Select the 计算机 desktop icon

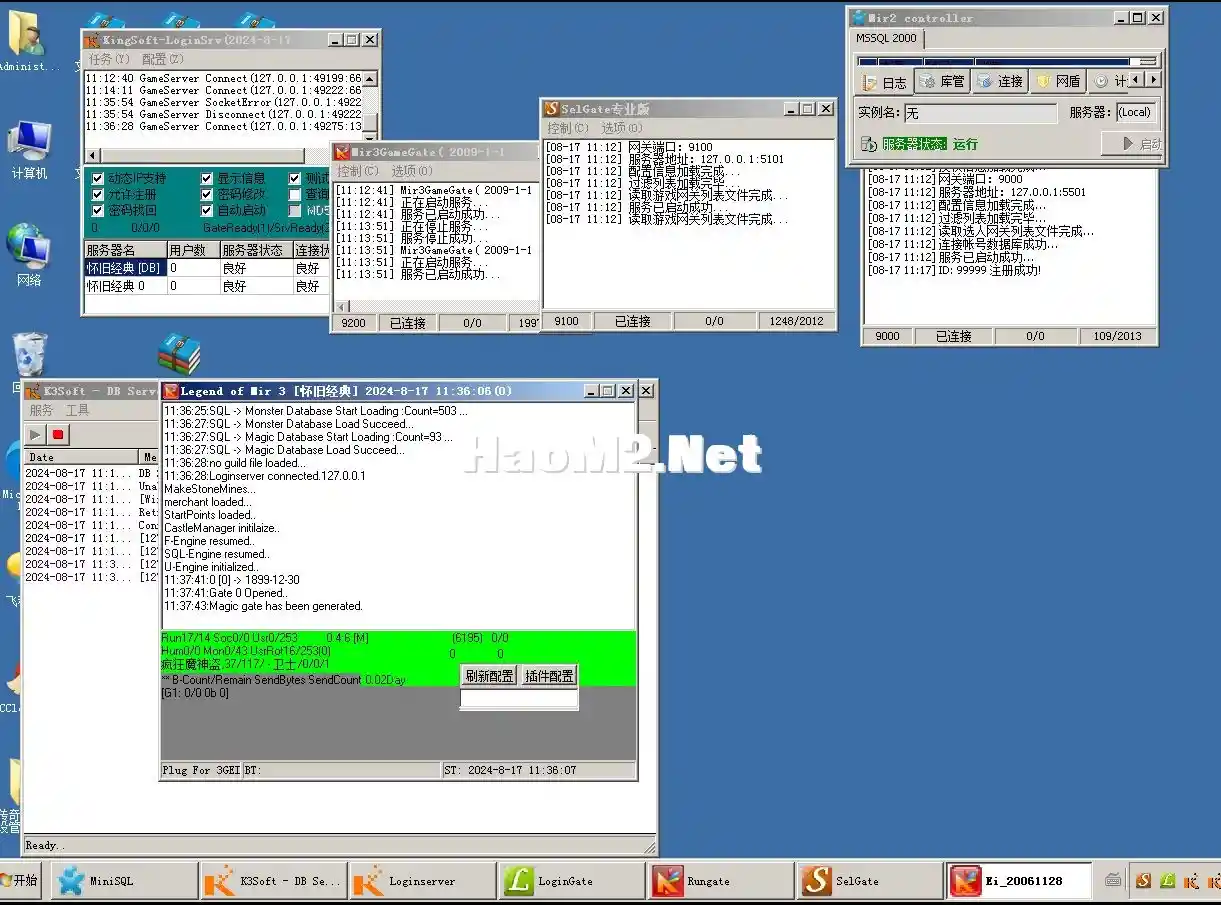(29, 150)
